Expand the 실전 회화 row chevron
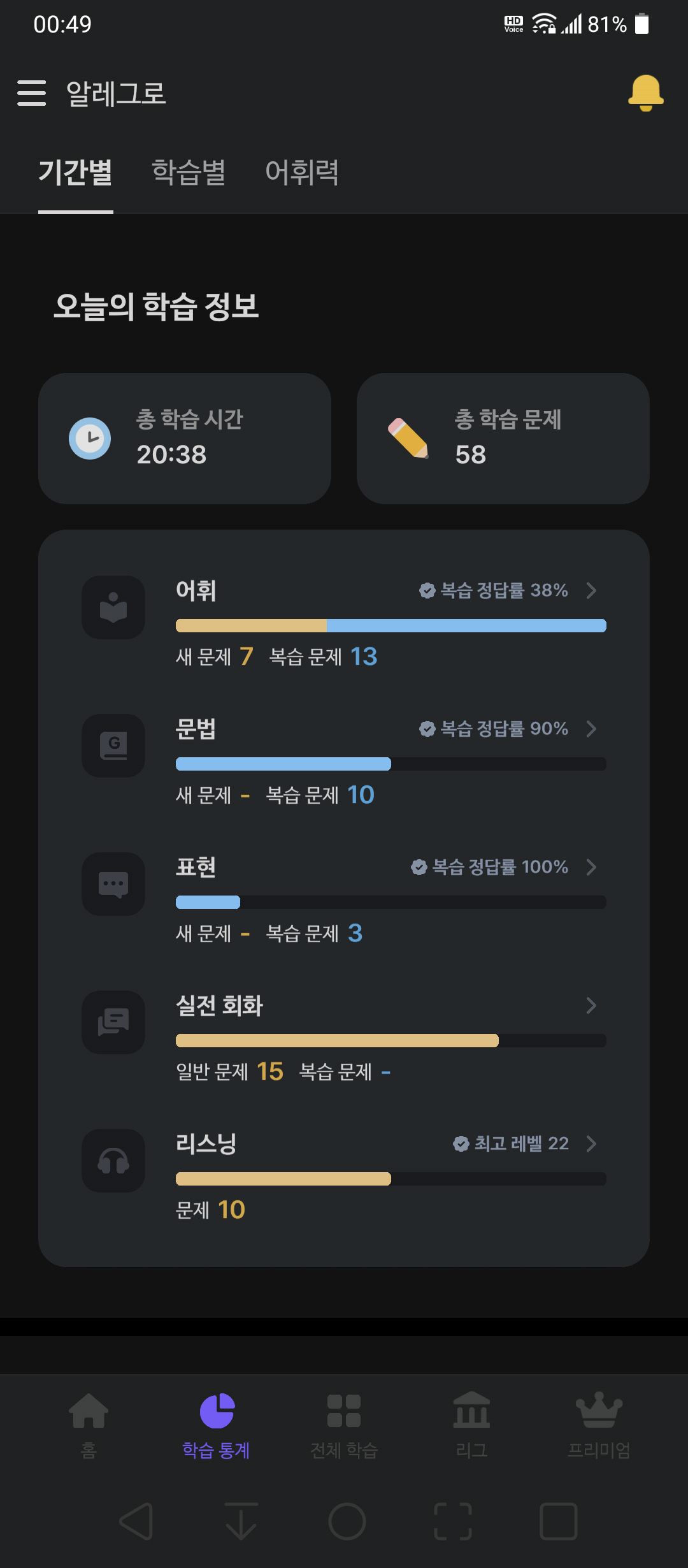Screen dimensions: 688x1568 [x=591, y=1005]
